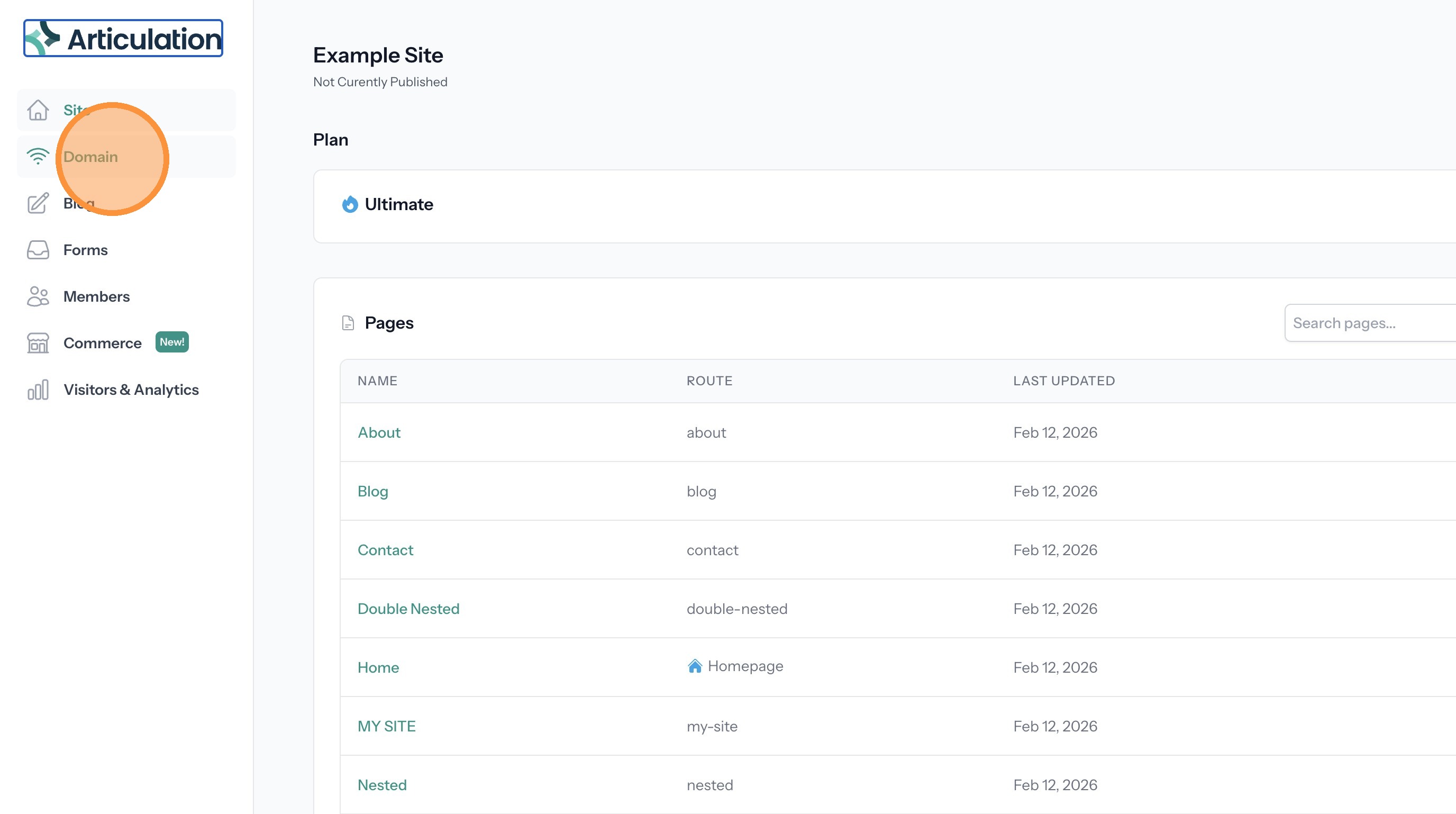Screen dimensions: 1456x814
Task: Click the Search pages input field
Action: [1368, 323]
